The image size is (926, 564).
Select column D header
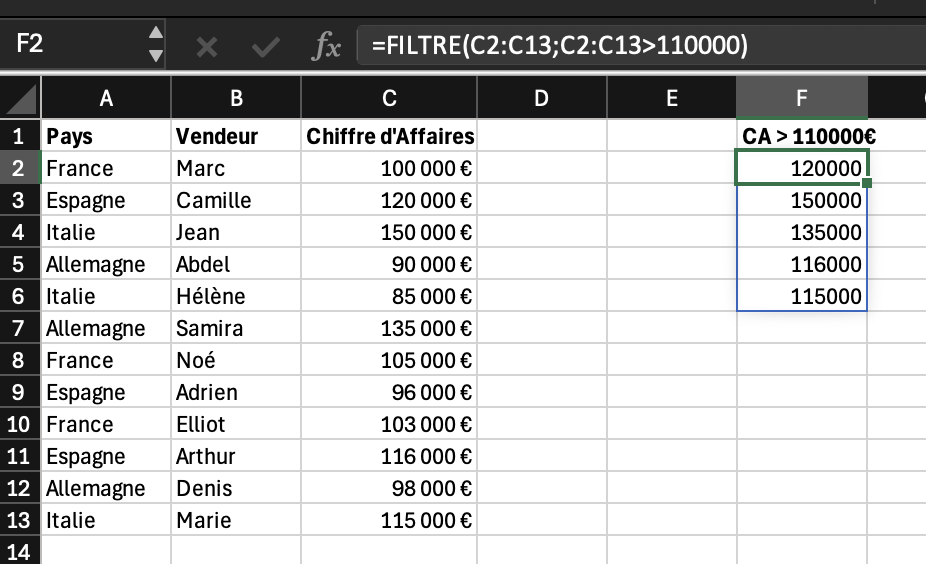pos(542,98)
